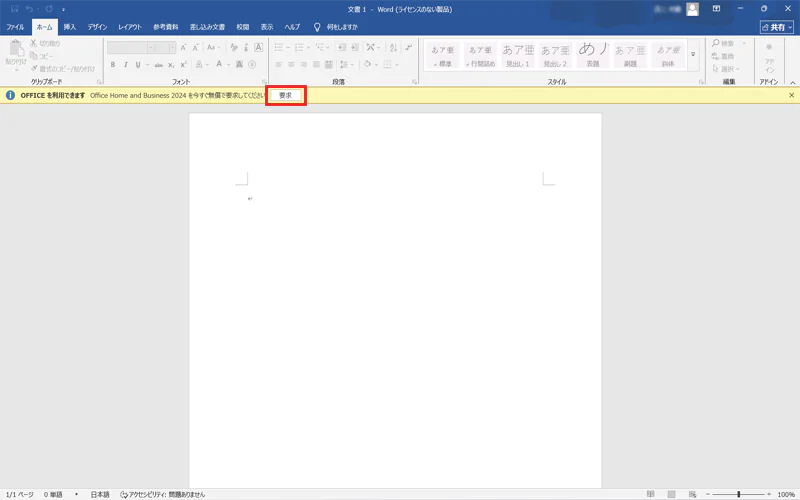Open the フォント dialog launcher
This screenshot has width=800, height=500.
(264, 82)
